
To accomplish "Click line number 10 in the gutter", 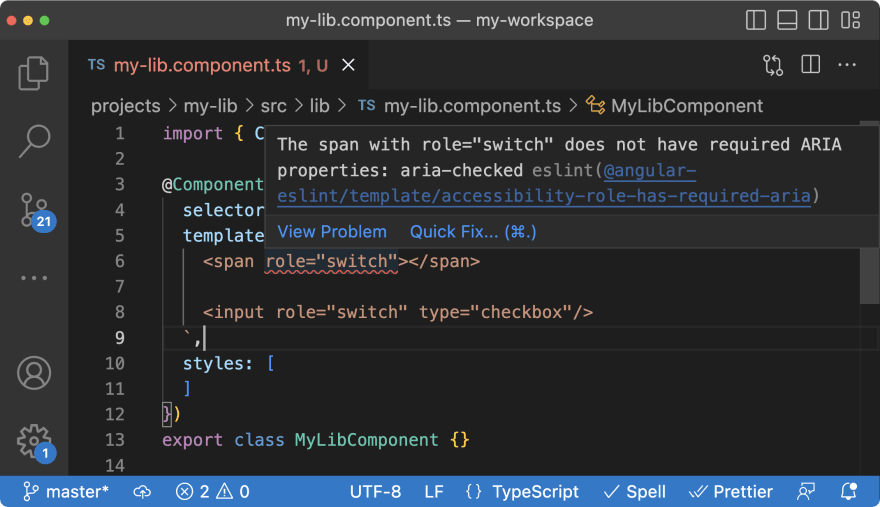I will 114,363.
